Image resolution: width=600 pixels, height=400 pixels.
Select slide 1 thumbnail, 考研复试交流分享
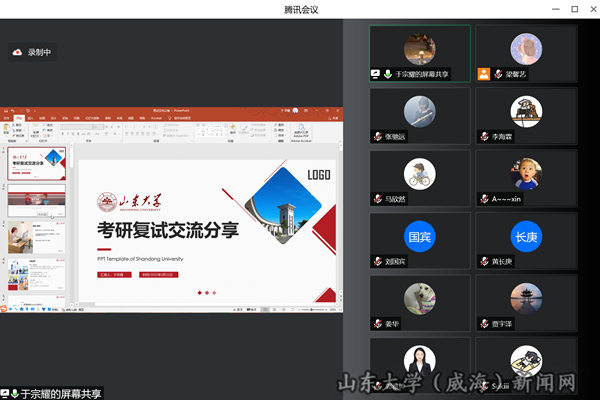(x=36, y=163)
